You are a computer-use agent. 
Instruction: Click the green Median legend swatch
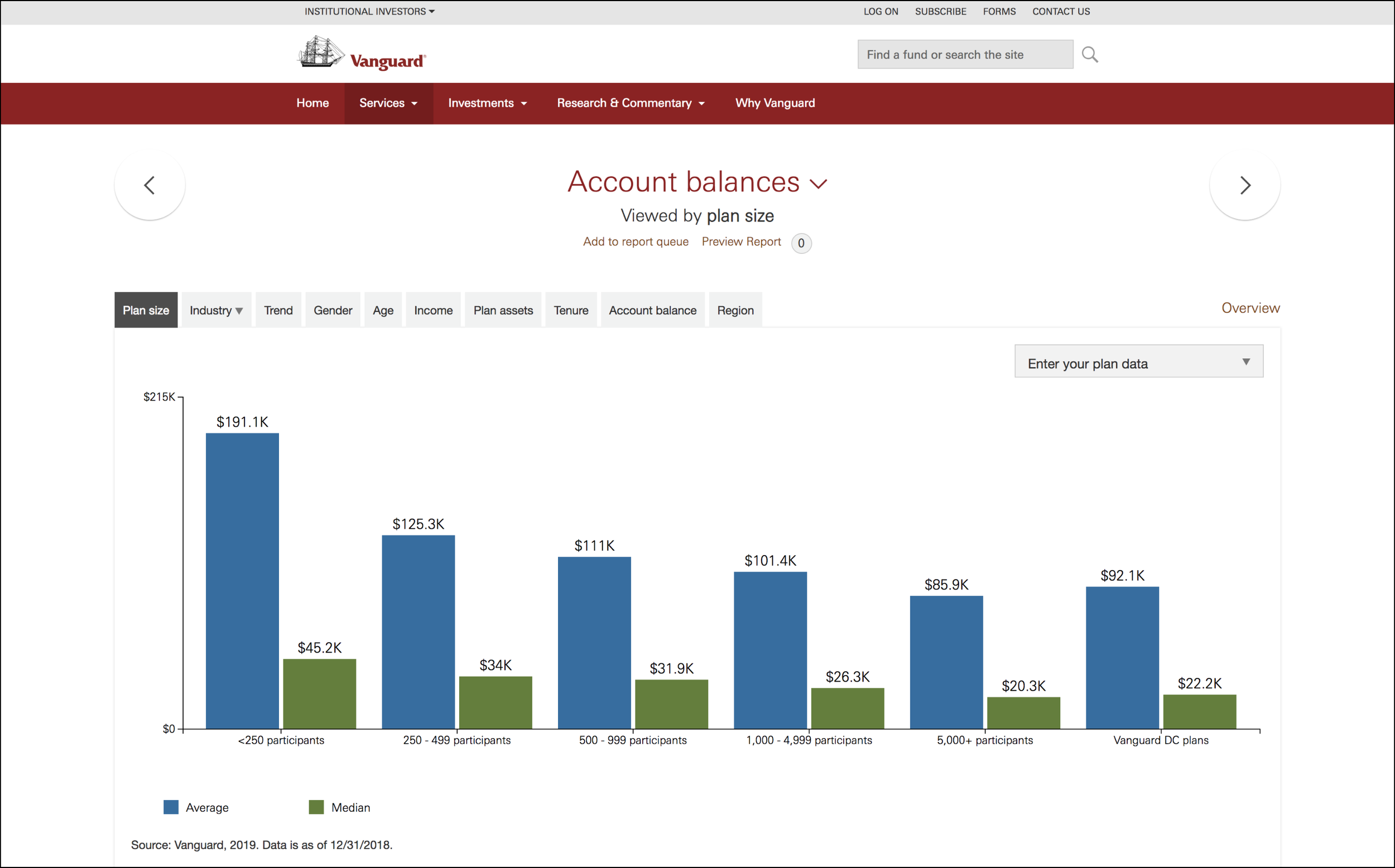[x=316, y=807]
